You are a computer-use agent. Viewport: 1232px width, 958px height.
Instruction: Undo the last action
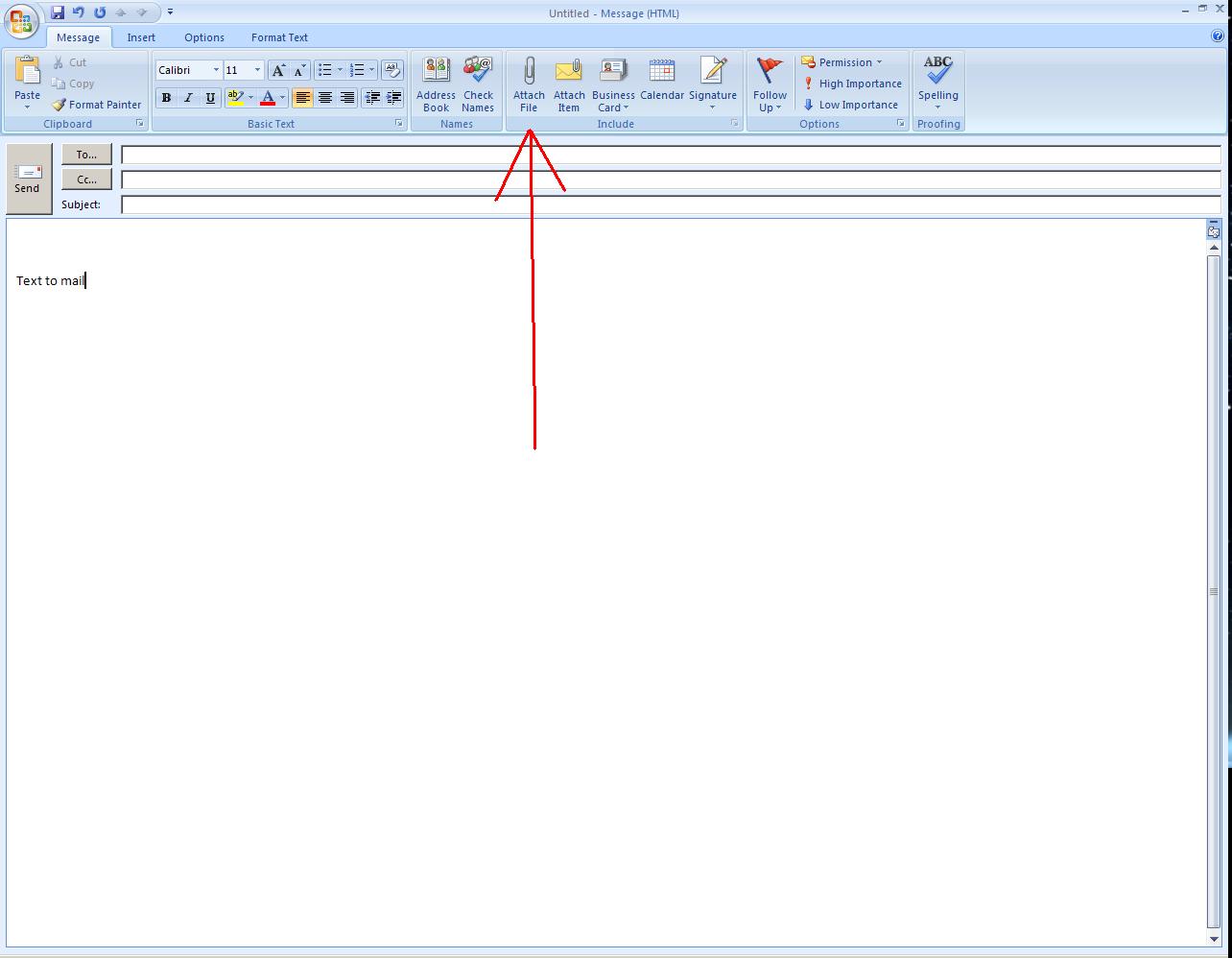(x=79, y=12)
